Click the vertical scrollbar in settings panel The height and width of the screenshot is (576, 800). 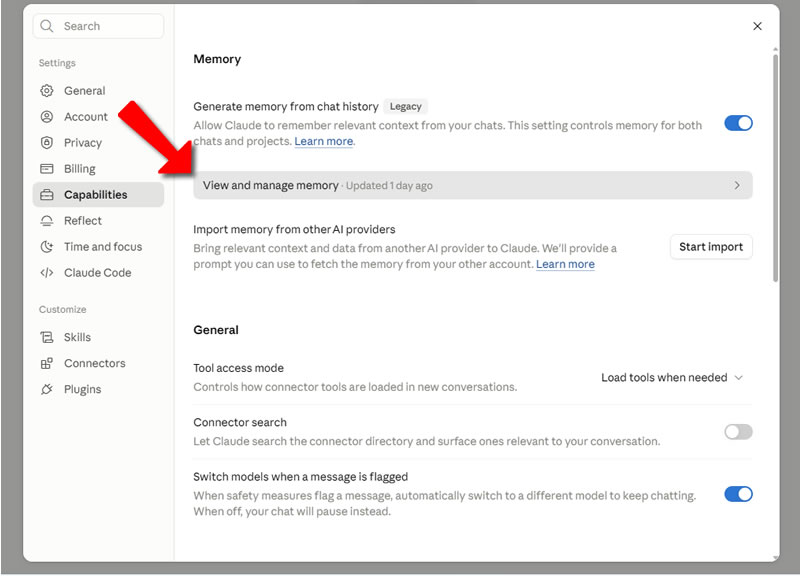(776, 168)
